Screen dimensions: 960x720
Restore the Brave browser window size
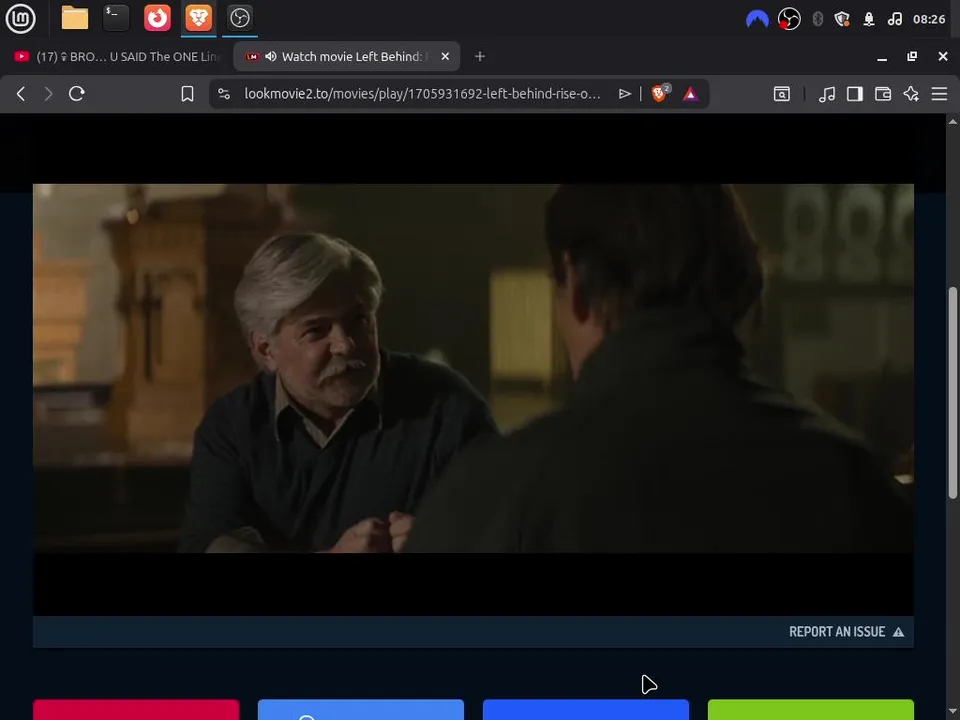point(912,56)
